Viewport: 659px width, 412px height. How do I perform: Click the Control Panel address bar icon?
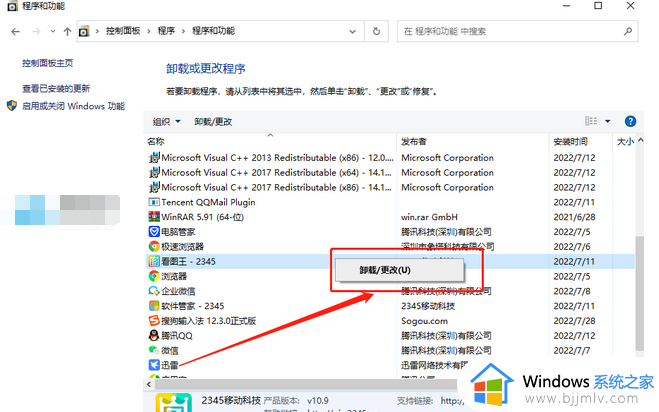pyautogui.click(x=84, y=32)
